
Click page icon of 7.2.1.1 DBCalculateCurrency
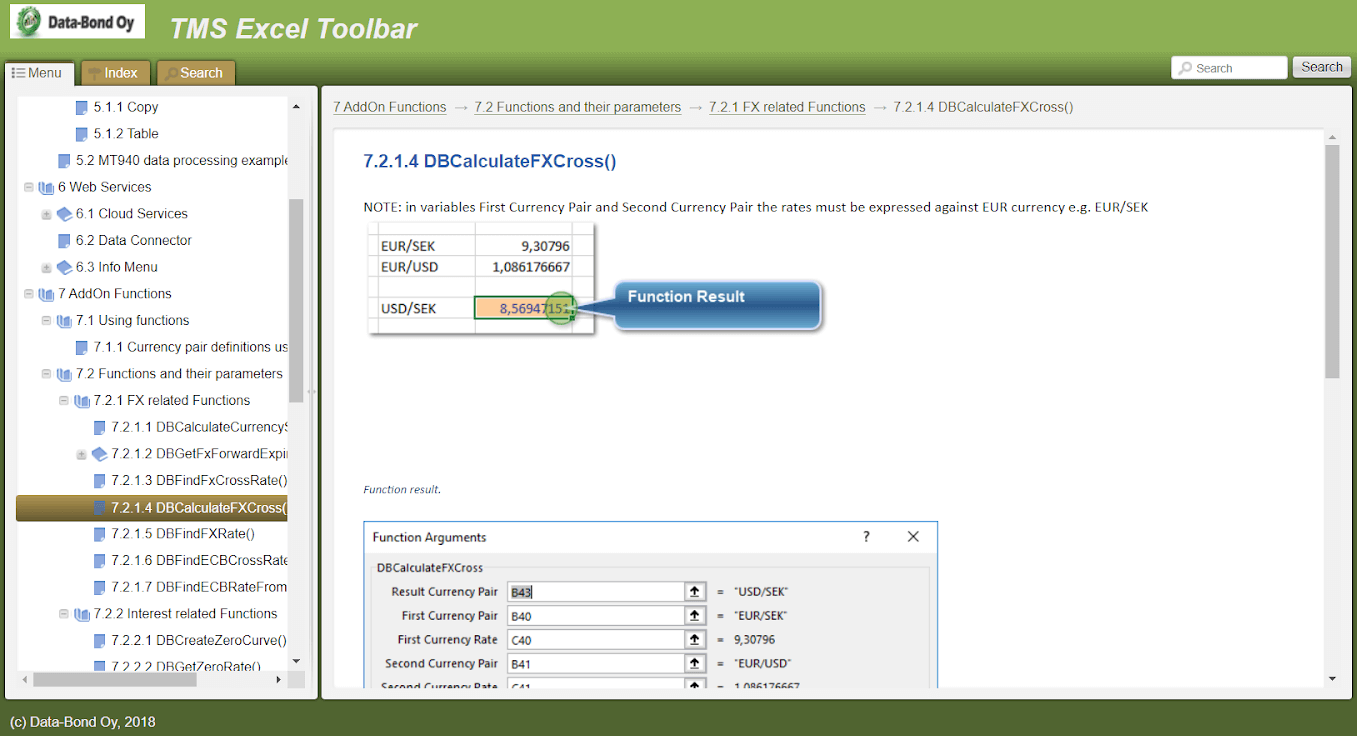(x=100, y=427)
